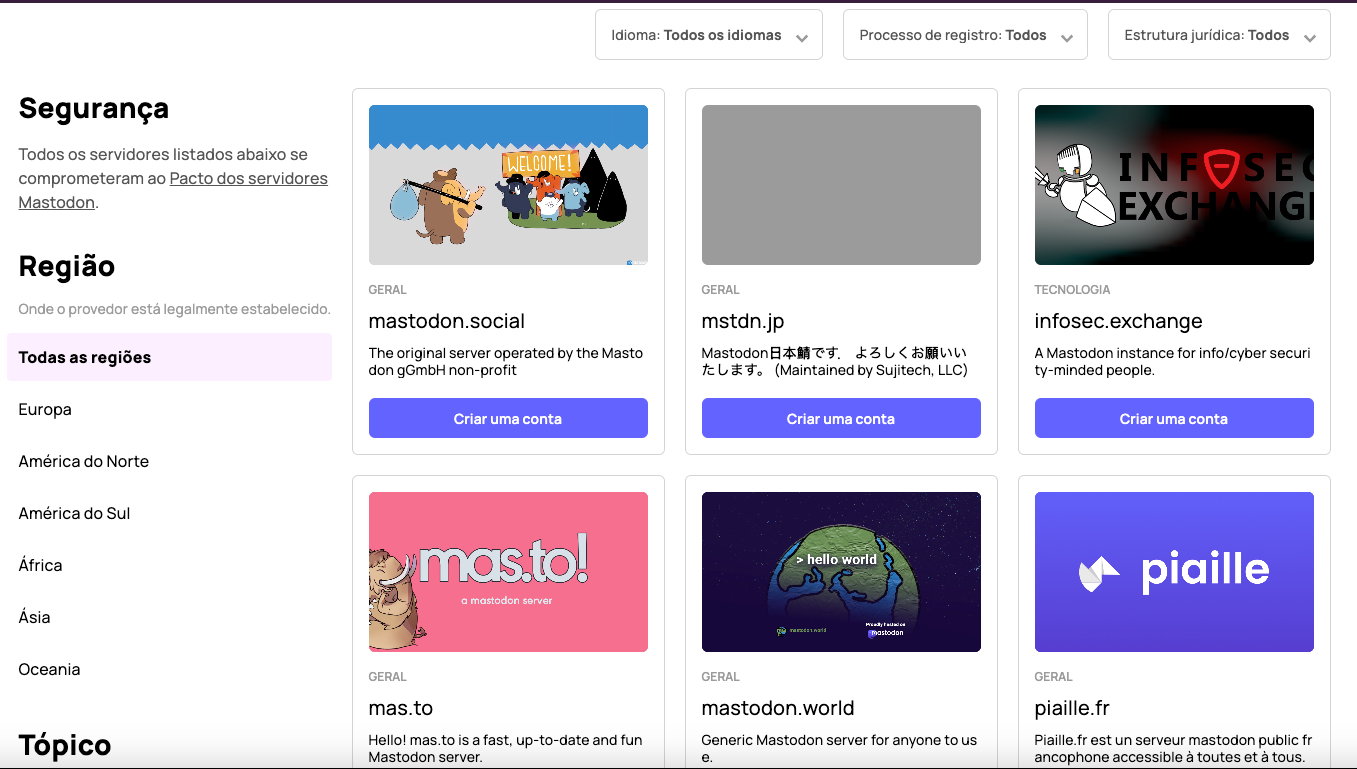Click the piaille.fr server name
This screenshot has height=769, width=1357.
tap(1072, 708)
